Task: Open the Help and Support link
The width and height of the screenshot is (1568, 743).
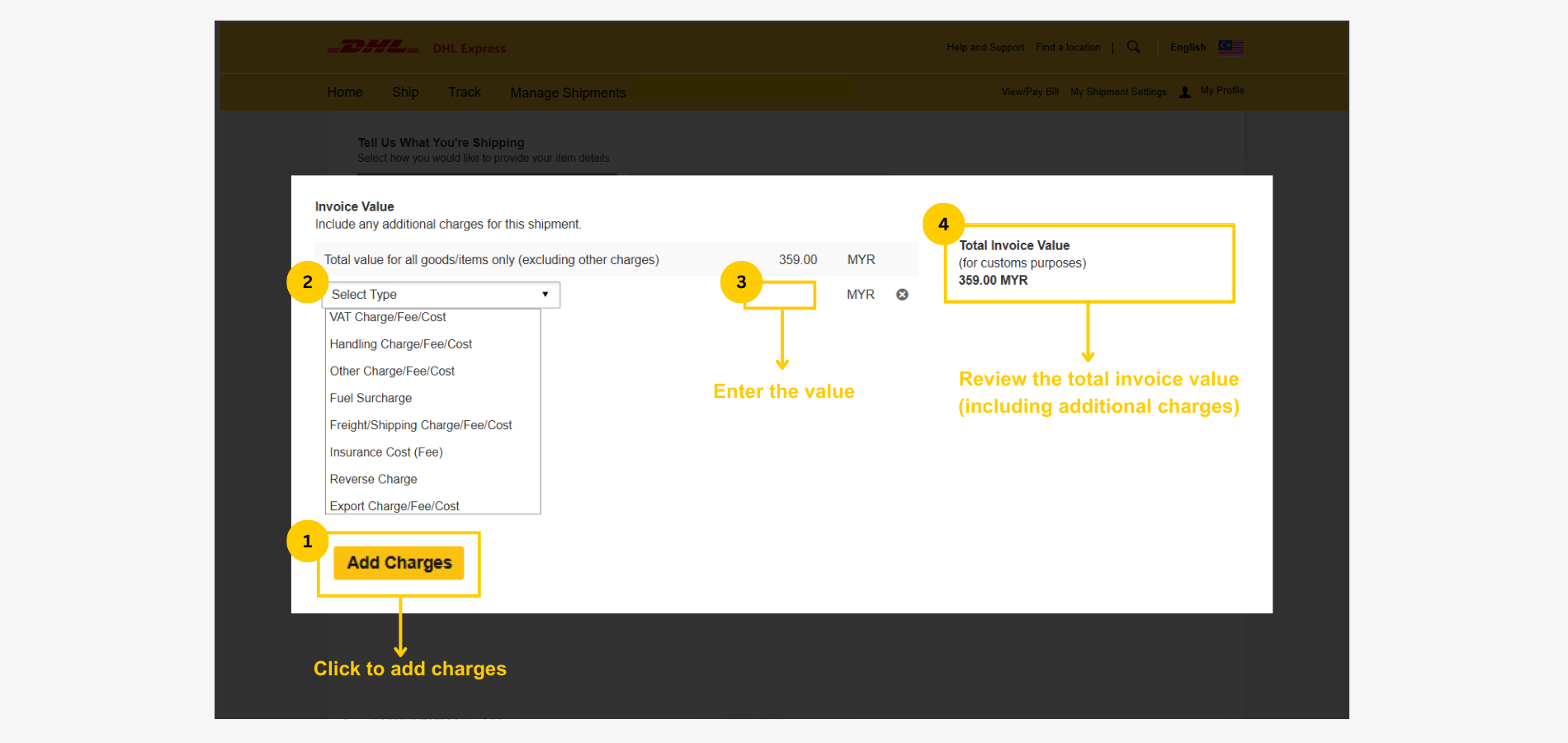Action: pos(985,48)
